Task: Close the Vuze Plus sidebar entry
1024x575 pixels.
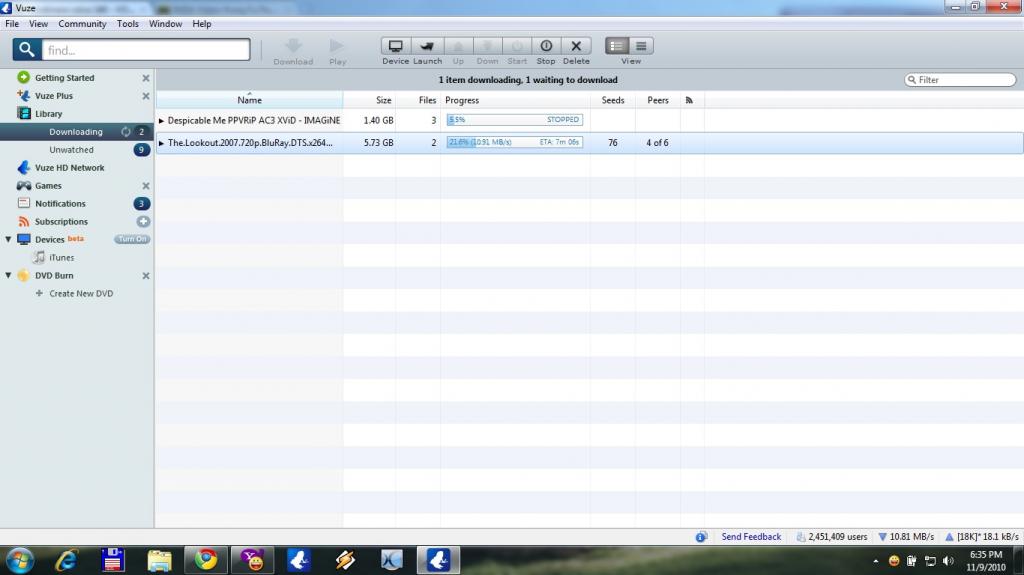Action: click(x=146, y=96)
